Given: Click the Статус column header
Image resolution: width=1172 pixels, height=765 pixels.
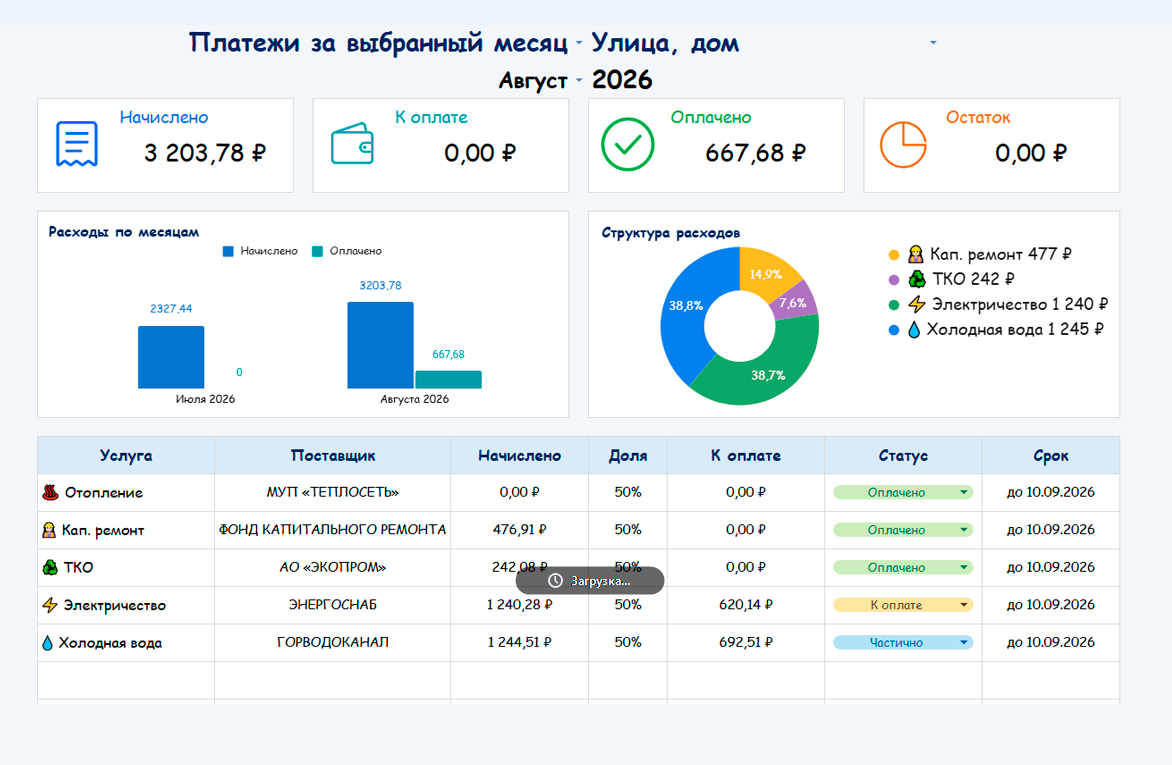Looking at the screenshot, I should click(903, 455).
